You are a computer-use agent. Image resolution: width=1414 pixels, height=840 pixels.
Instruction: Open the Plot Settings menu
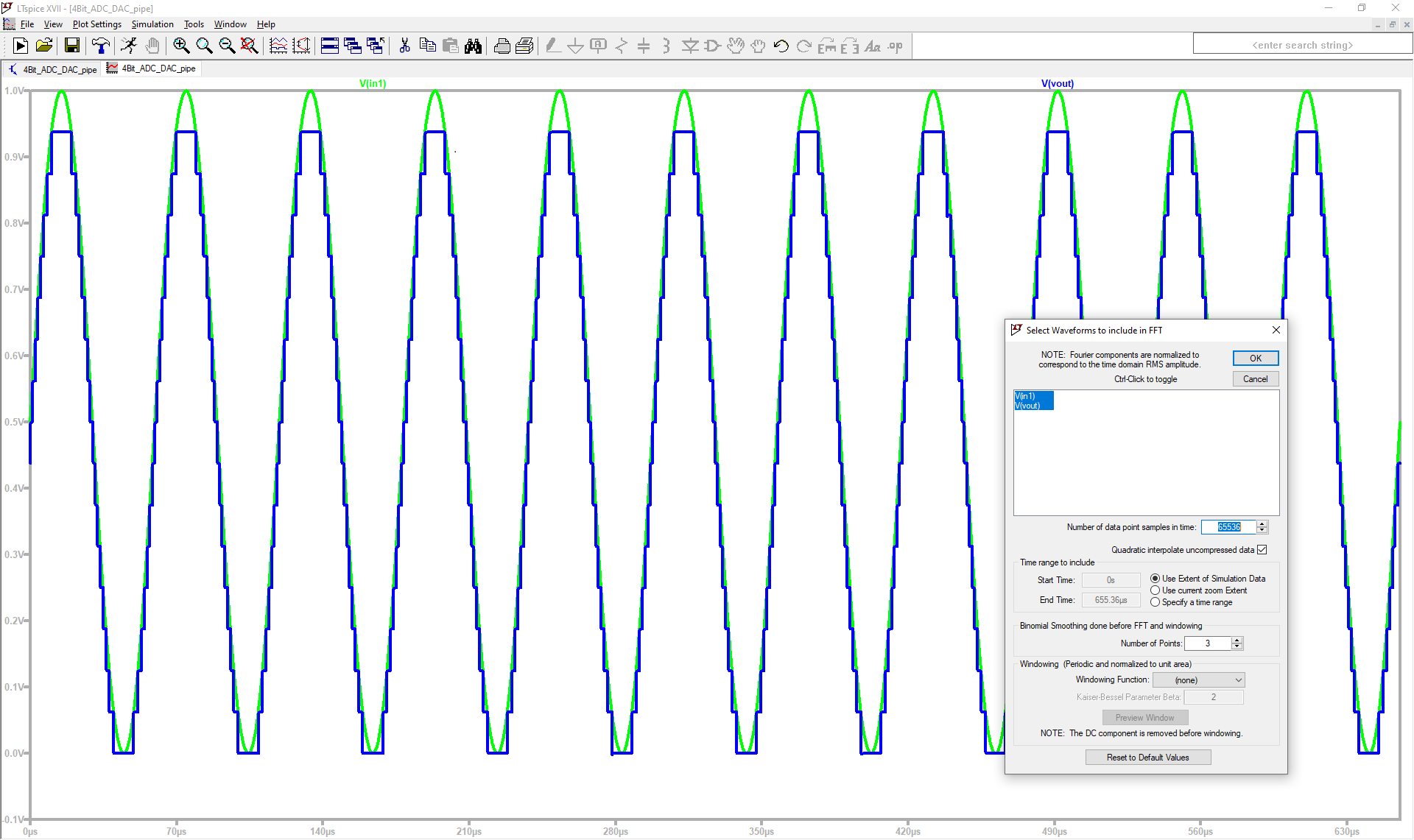[96, 24]
